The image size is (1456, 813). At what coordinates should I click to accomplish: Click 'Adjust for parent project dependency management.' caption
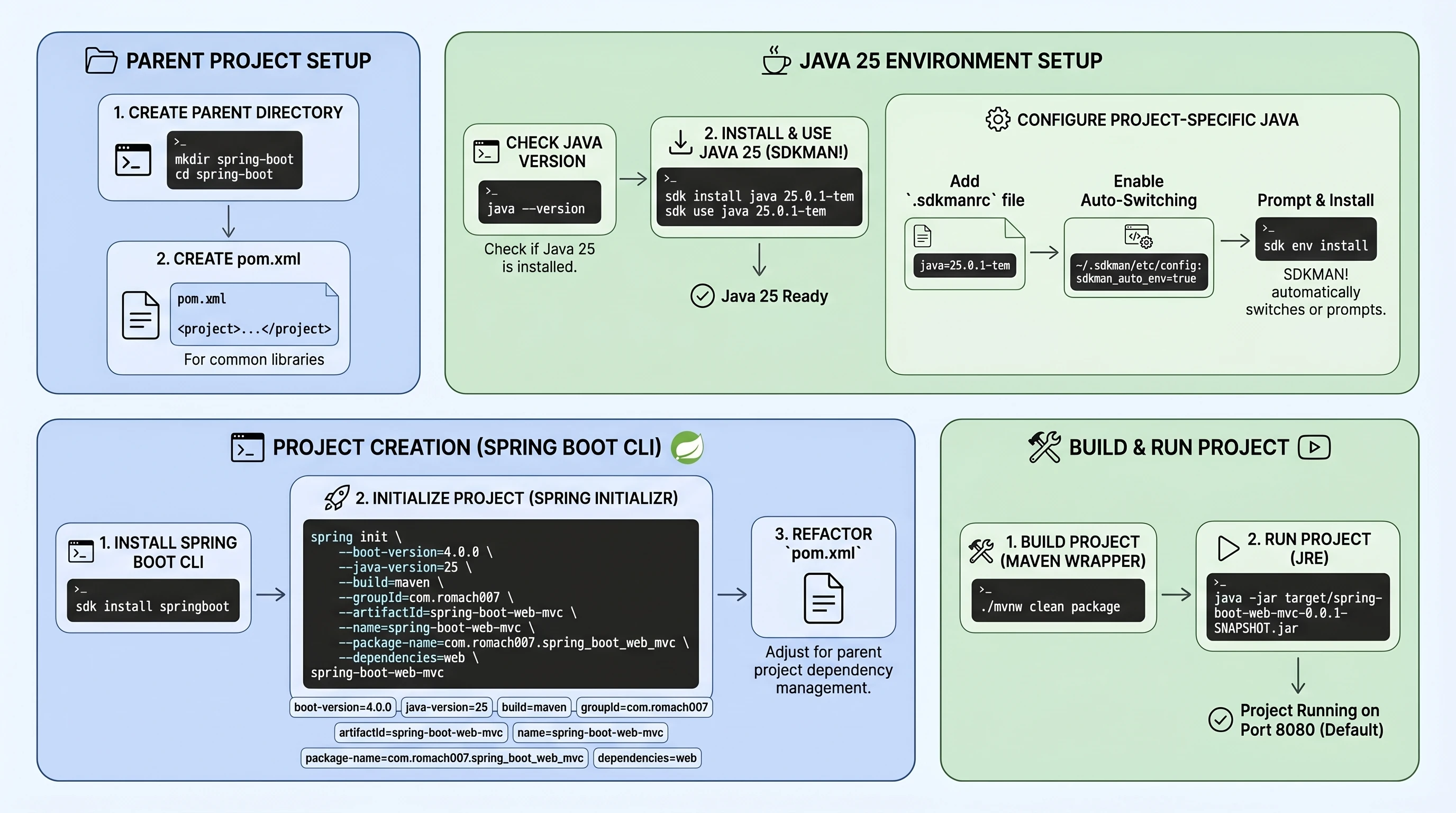(x=824, y=670)
